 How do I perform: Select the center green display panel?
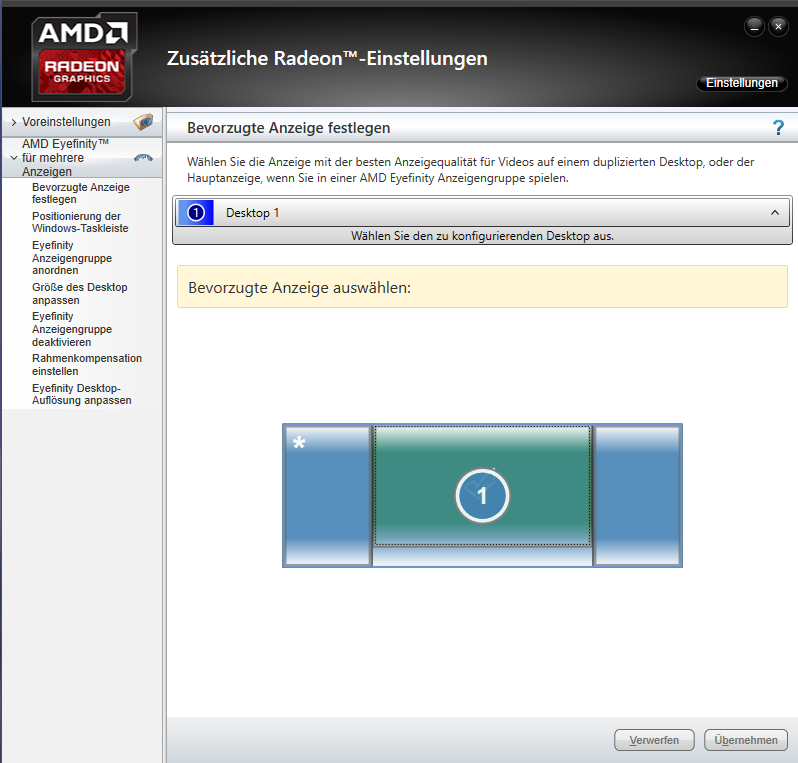(x=482, y=487)
